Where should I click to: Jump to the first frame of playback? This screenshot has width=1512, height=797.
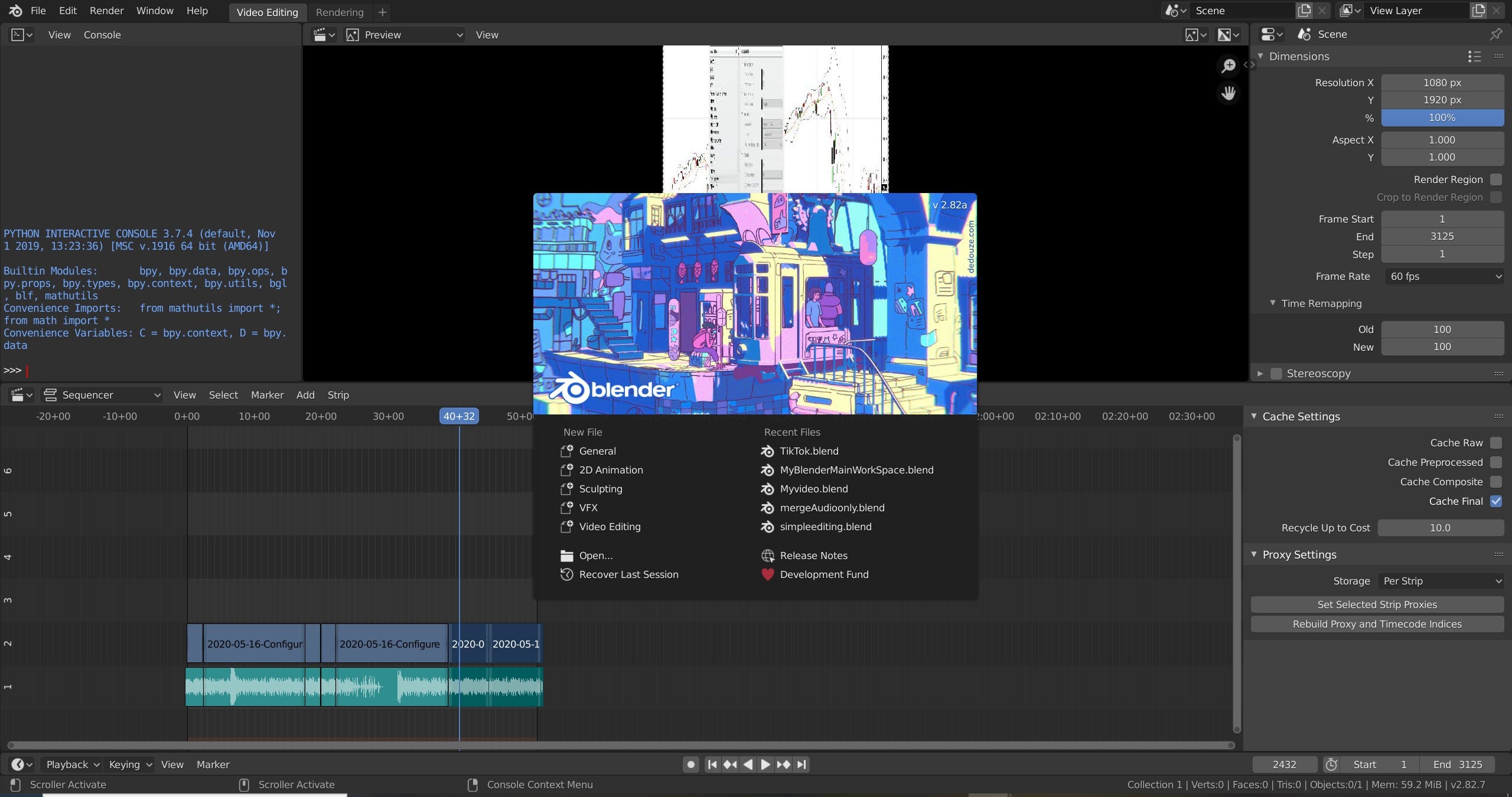click(x=712, y=765)
